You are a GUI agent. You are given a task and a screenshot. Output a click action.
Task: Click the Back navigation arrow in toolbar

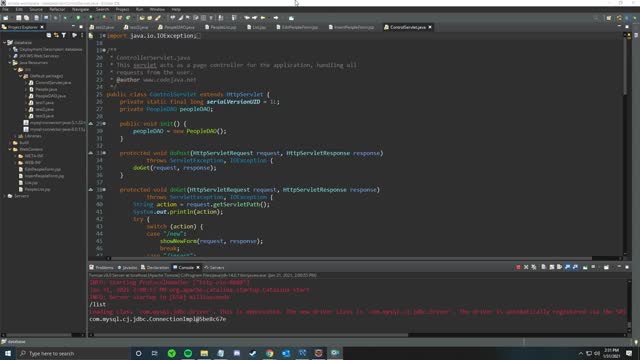click(263, 18)
